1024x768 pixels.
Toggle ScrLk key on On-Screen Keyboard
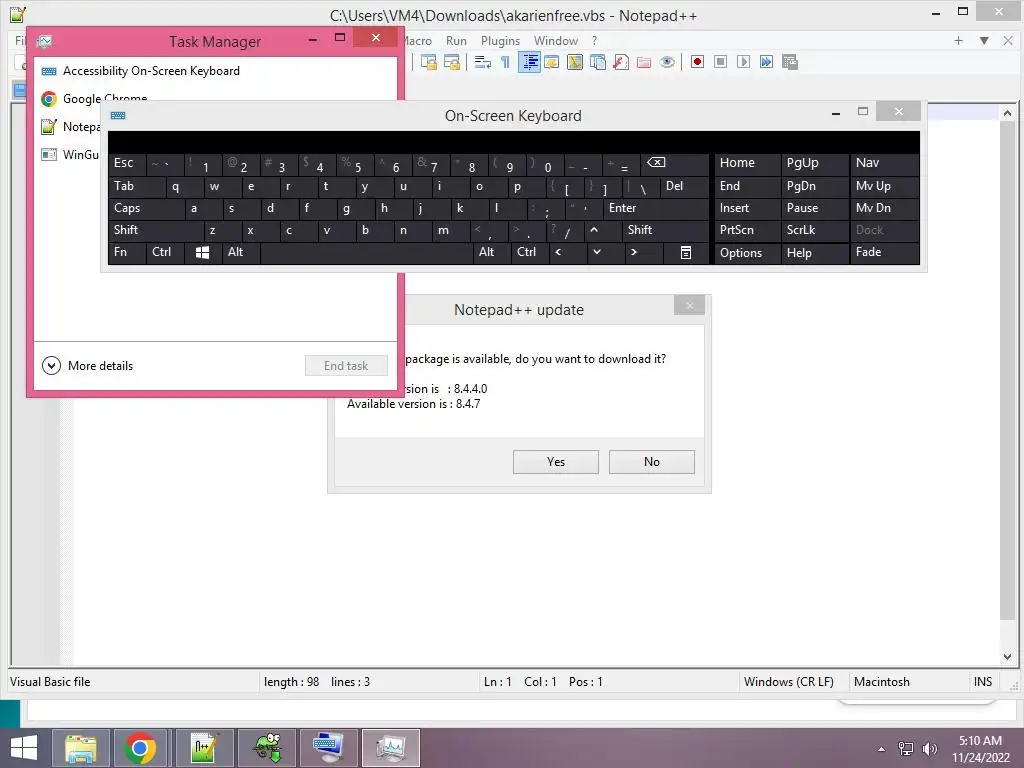point(814,230)
